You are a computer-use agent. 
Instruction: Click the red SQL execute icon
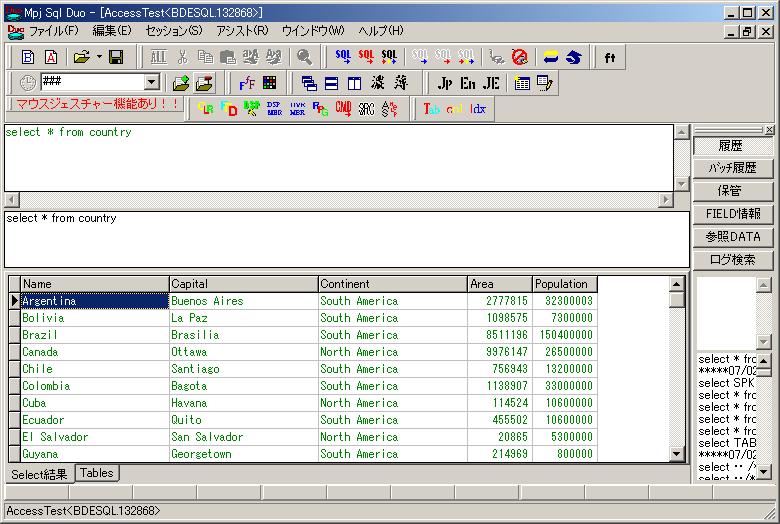366,57
